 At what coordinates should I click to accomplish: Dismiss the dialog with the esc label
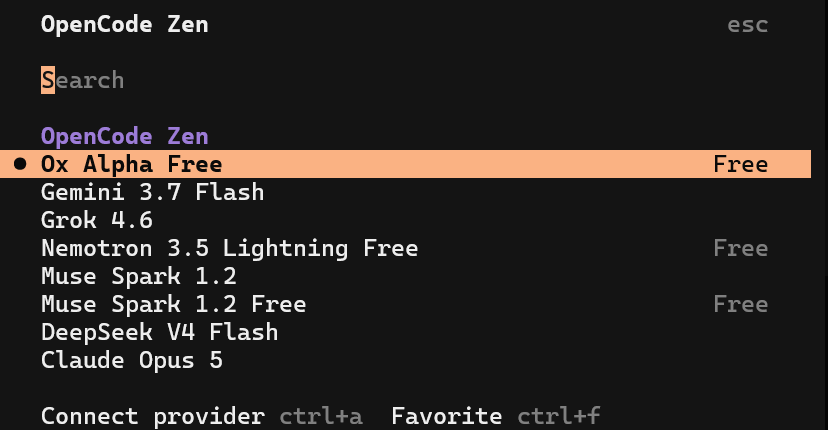point(747,25)
